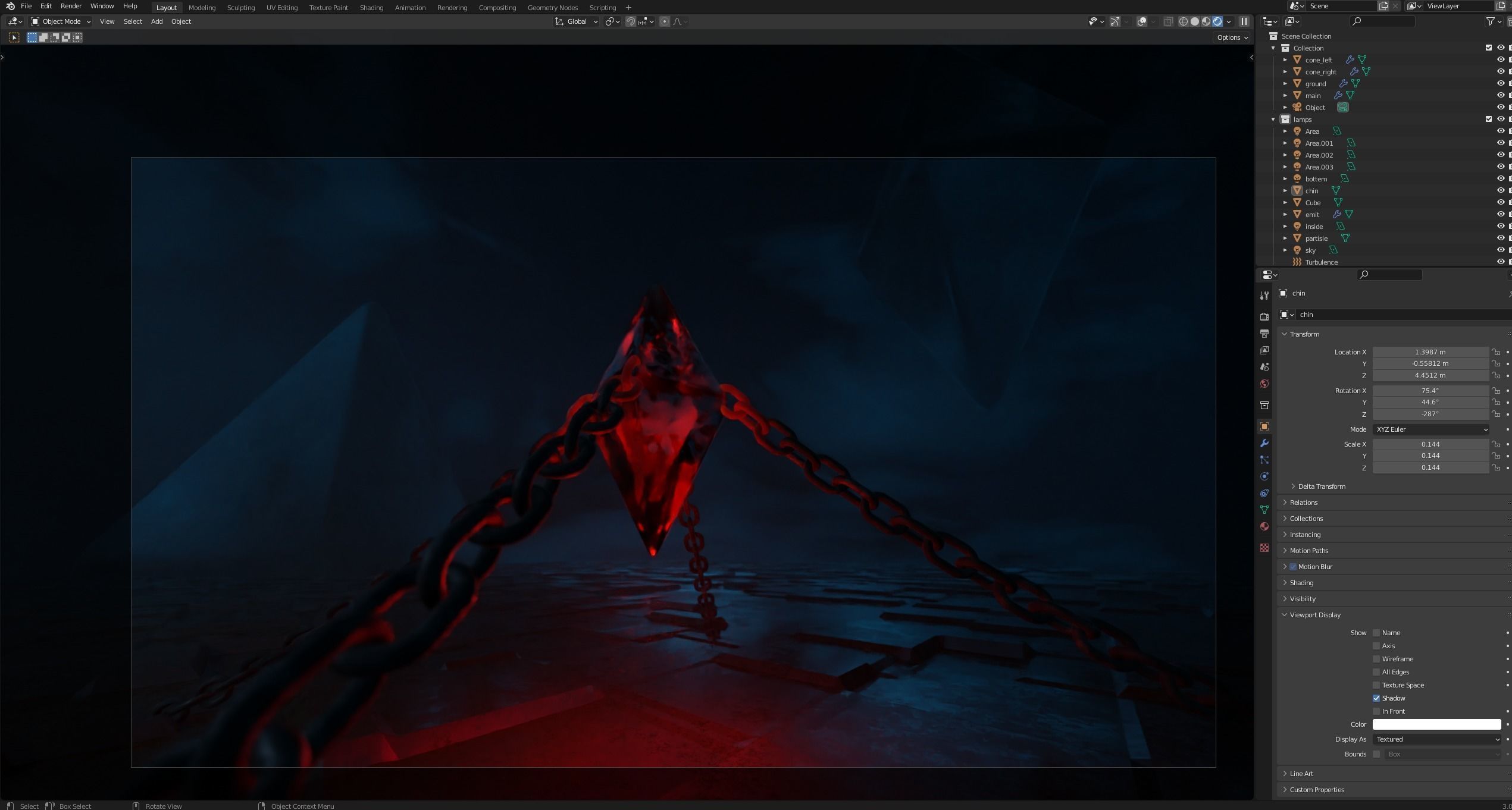Viewport: 1512px width, 810px height.
Task: Open the World properties tab
Action: point(1264,384)
